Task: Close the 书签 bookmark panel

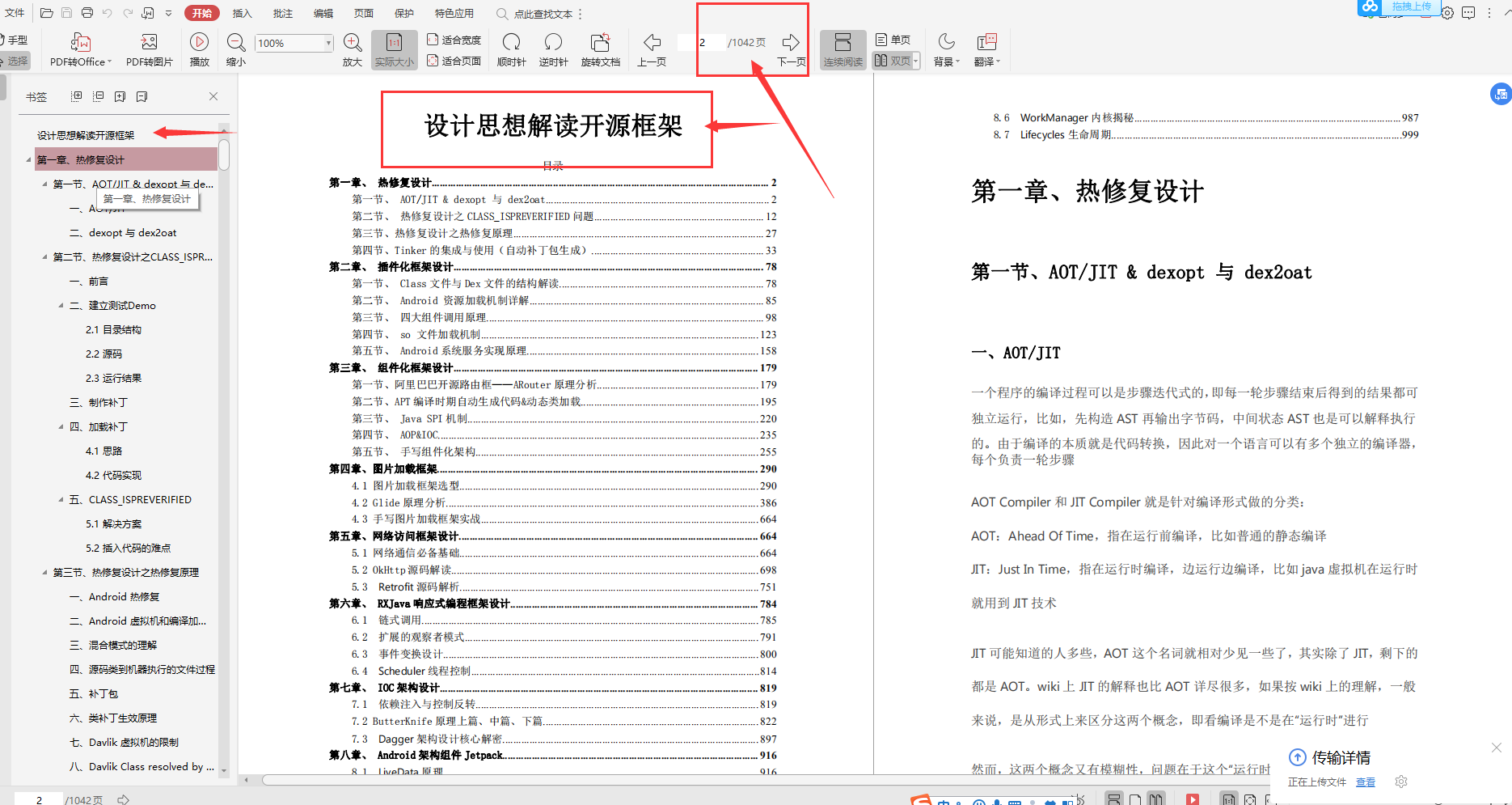Action: click(x=213, y=96)
